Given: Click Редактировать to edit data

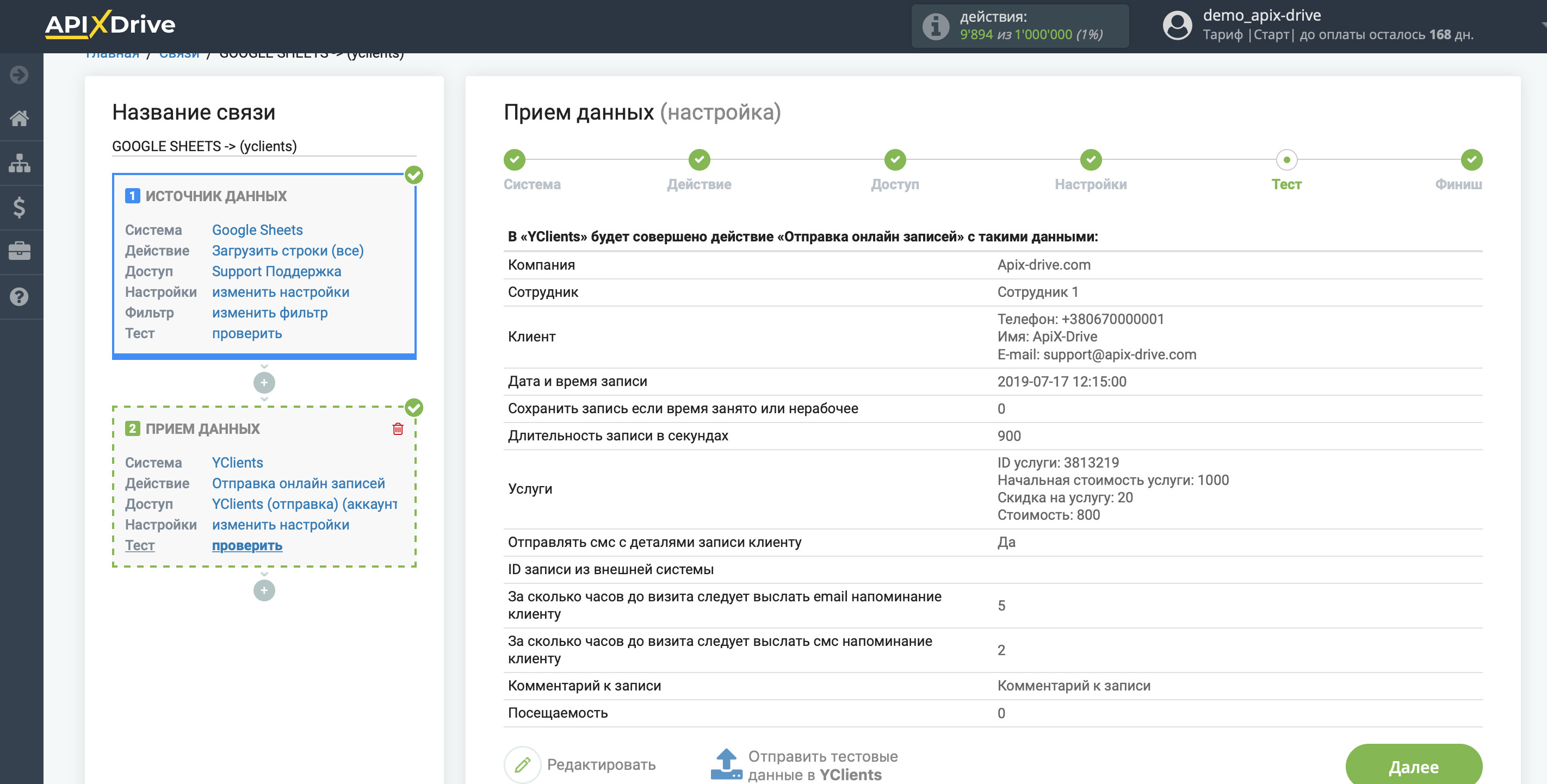Looking at the screenshot, I should click(601, 765).
